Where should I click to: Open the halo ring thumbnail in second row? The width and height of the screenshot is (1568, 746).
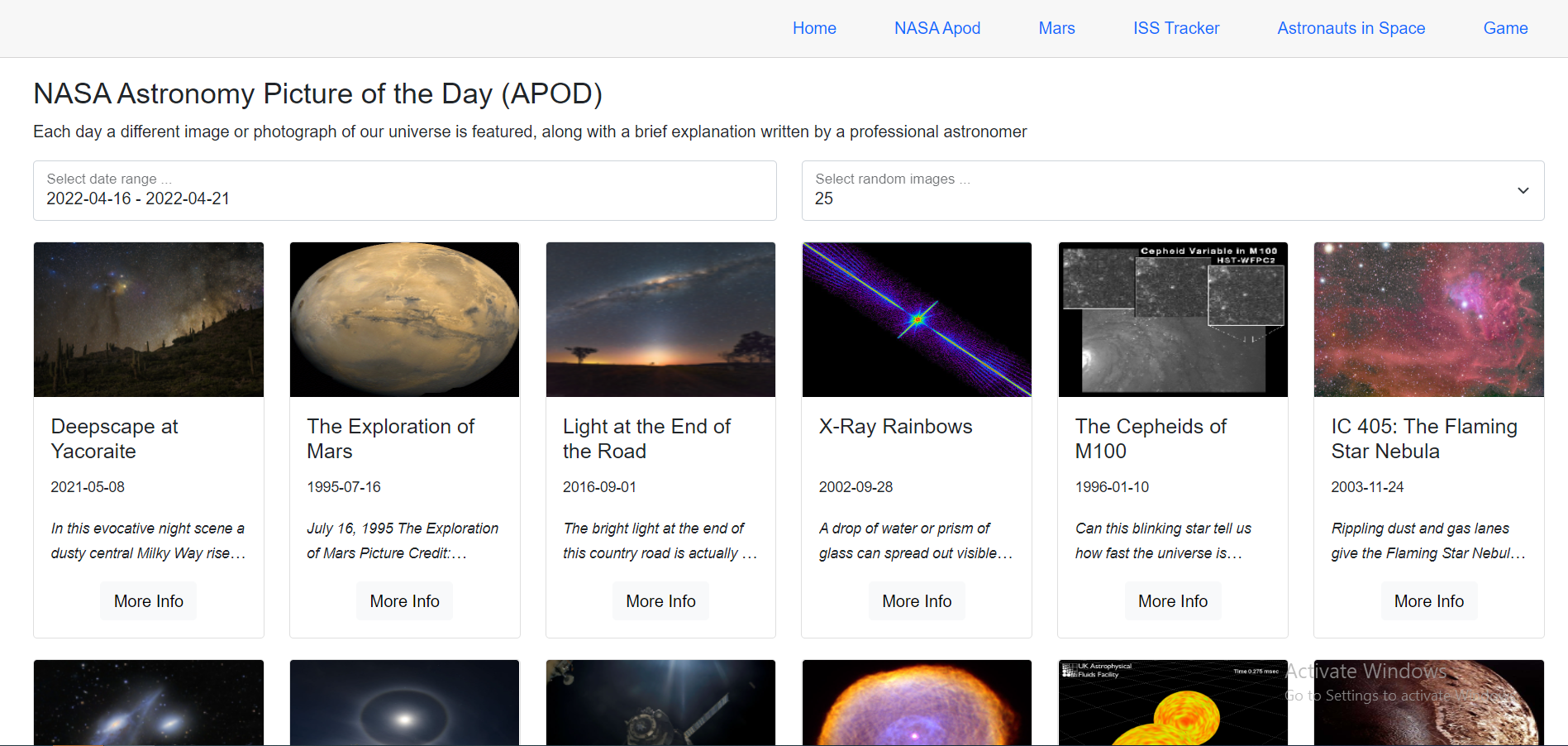(x=405, y=703)
